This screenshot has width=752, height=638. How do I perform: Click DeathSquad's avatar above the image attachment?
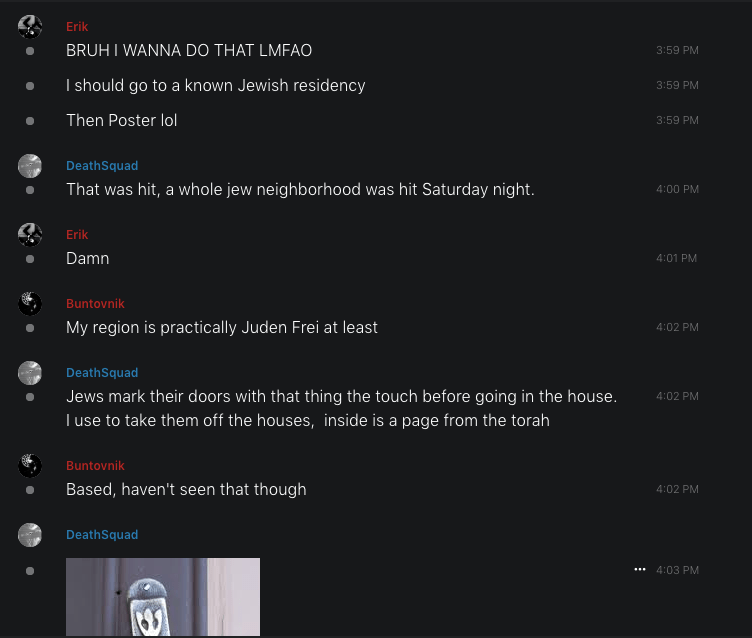[30, 535]
